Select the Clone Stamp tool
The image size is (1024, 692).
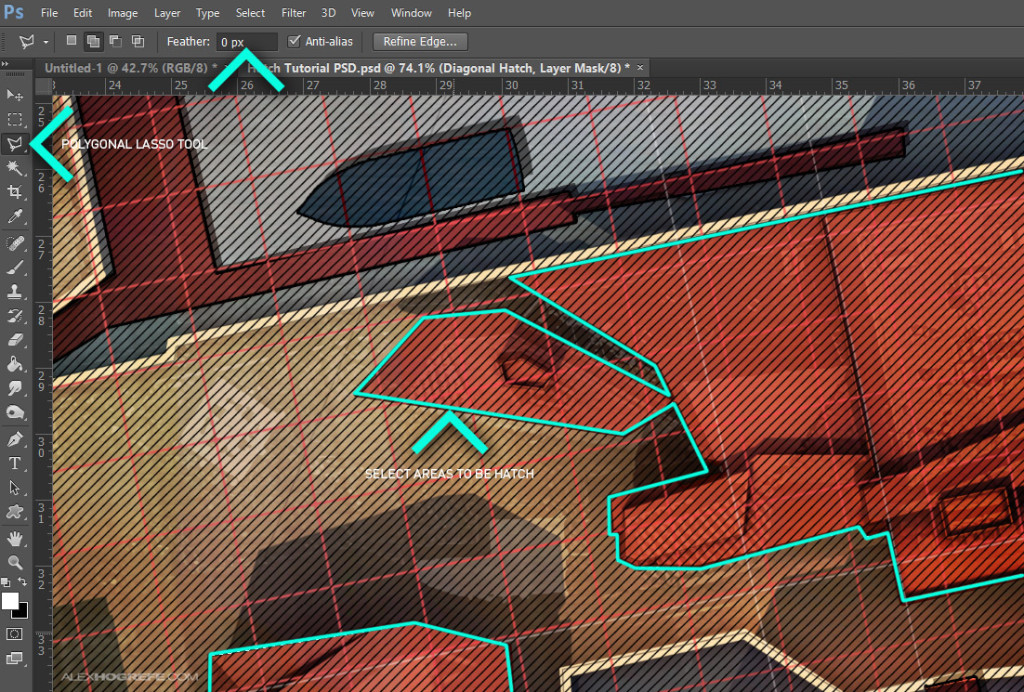[x=14, y=291]
